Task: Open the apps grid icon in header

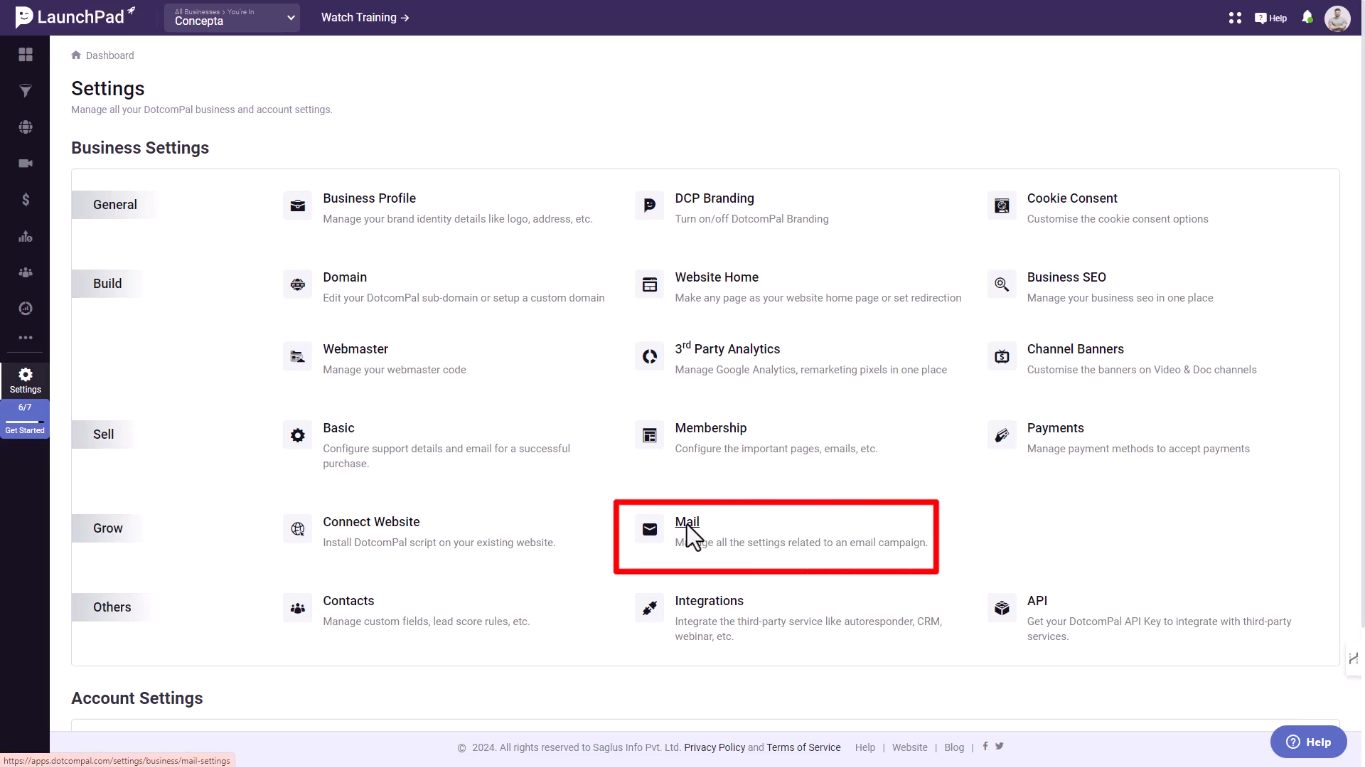Action: pos(1235,18)
